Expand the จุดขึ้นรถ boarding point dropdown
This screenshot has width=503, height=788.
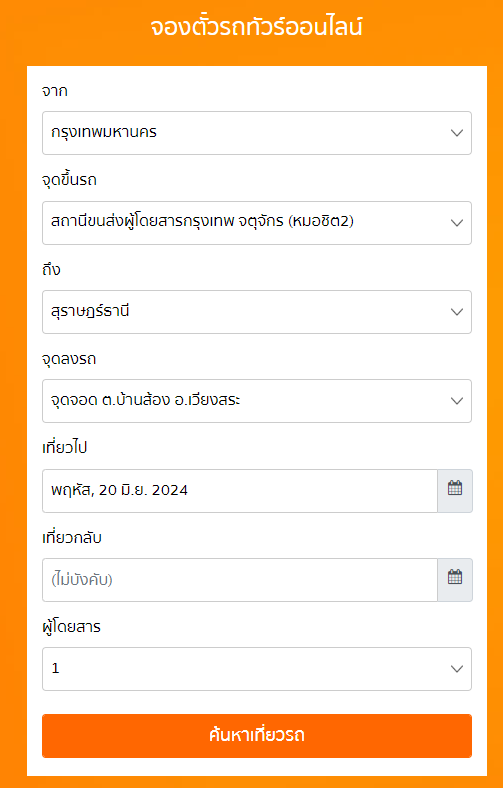tap(257, 223)
